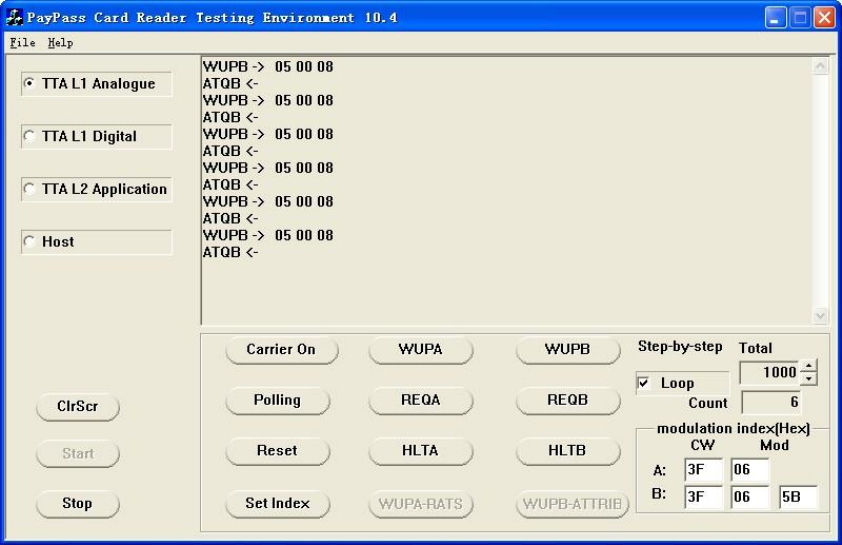
Task: Open the File menu
Action: (23, 42)
